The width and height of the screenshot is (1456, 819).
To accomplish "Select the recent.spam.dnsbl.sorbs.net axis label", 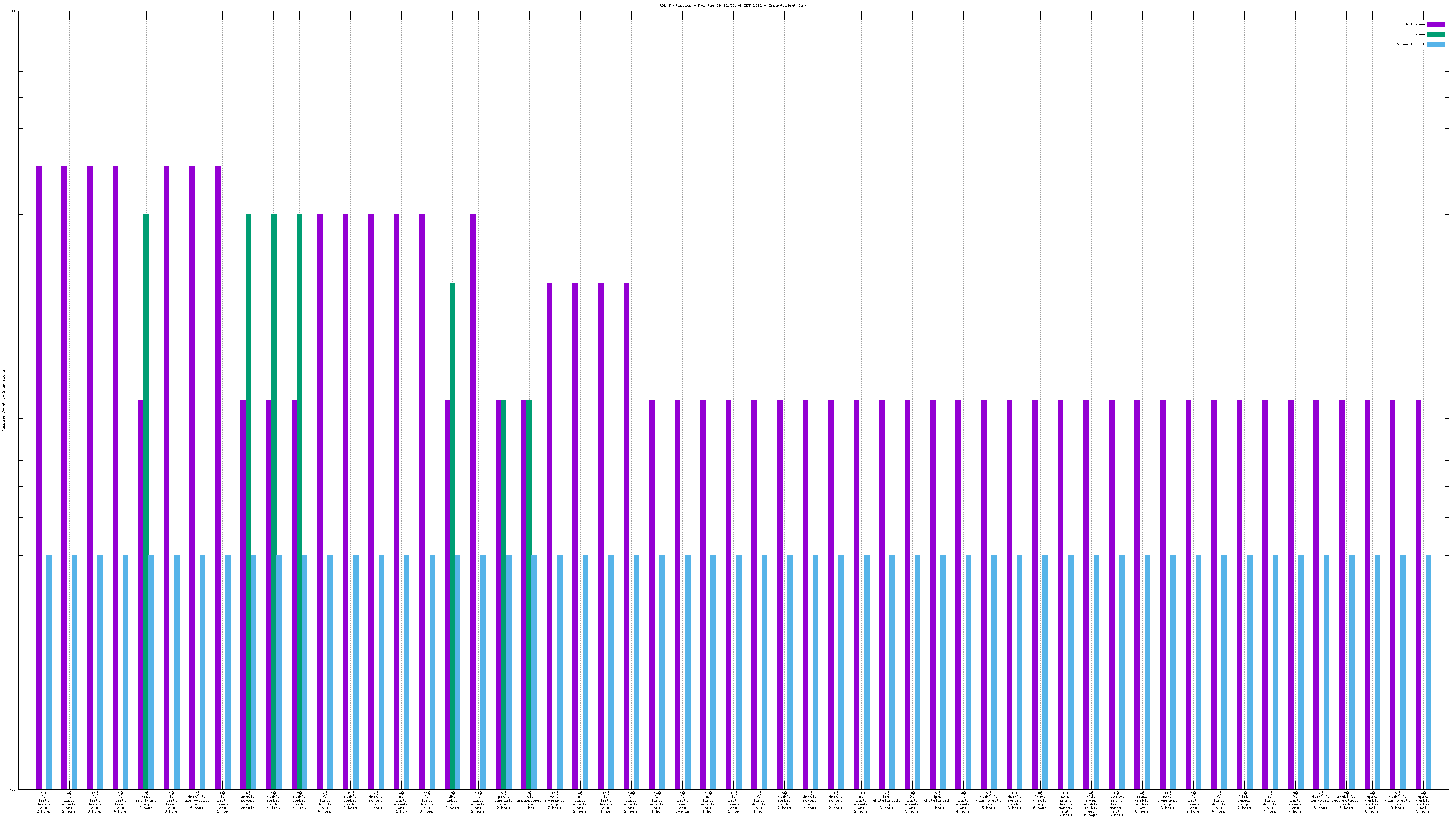I will click(1116, 804).
